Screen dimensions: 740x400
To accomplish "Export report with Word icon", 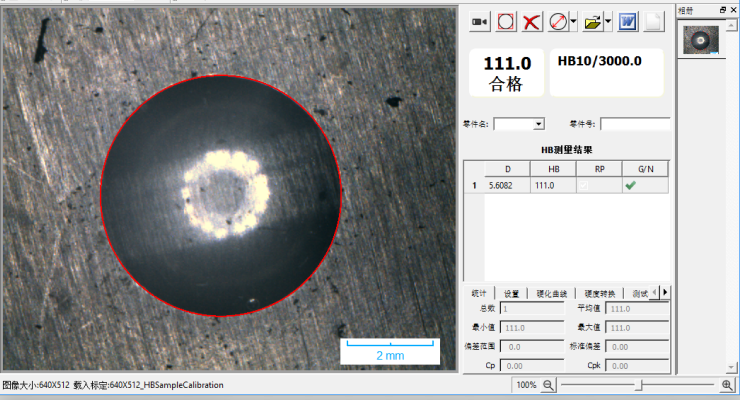I will tap(629, 21).
